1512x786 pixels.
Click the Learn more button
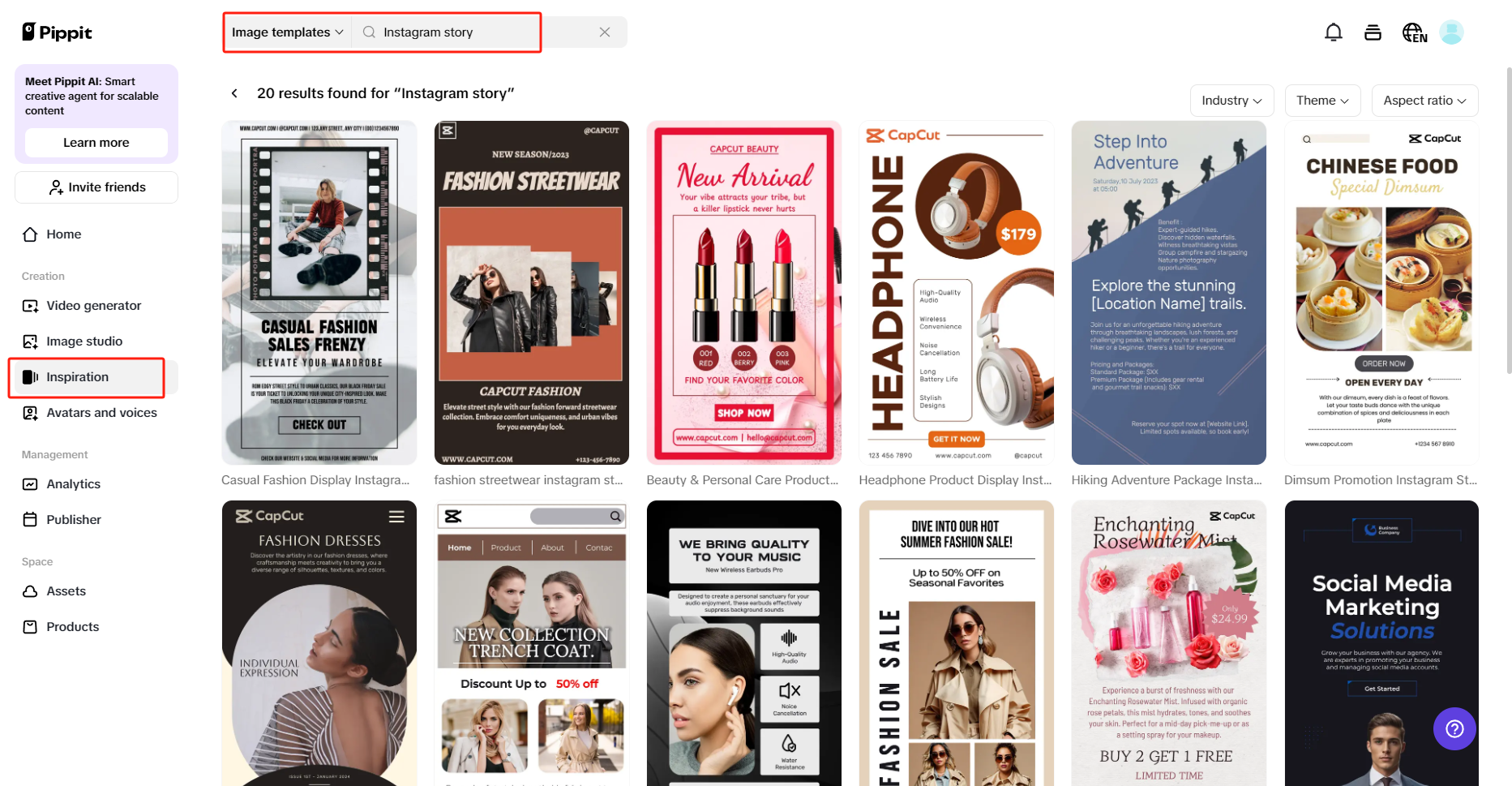[x=96, y=142]
